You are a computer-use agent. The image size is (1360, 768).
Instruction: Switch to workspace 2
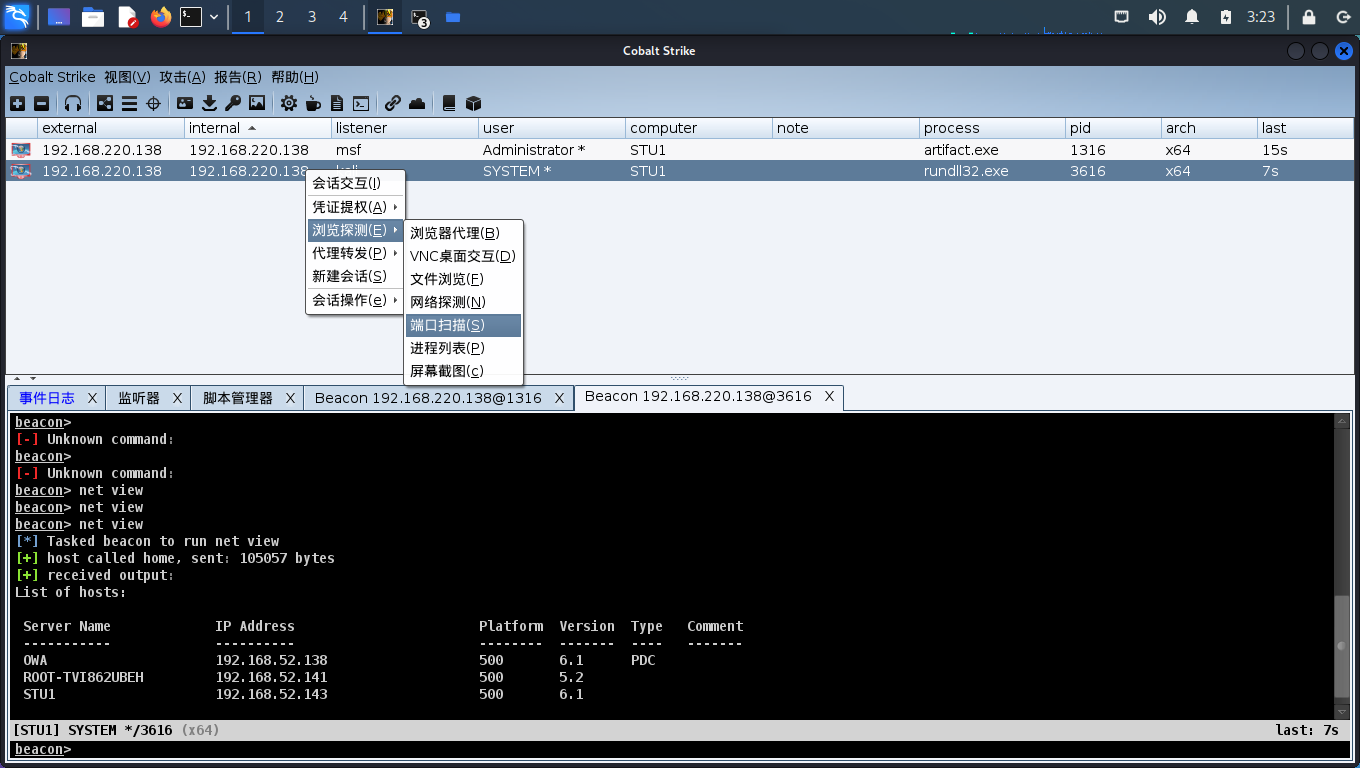[280, 17]
